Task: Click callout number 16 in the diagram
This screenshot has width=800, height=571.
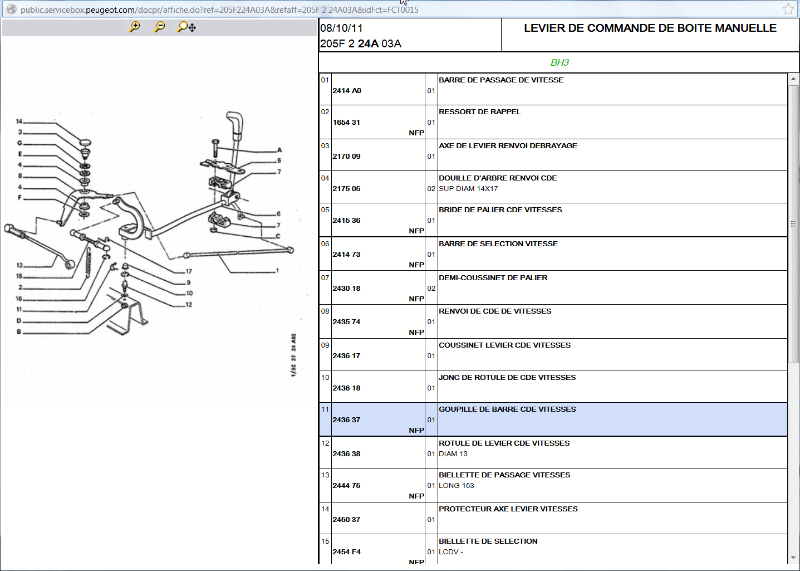Action: (x=19, y=299)
